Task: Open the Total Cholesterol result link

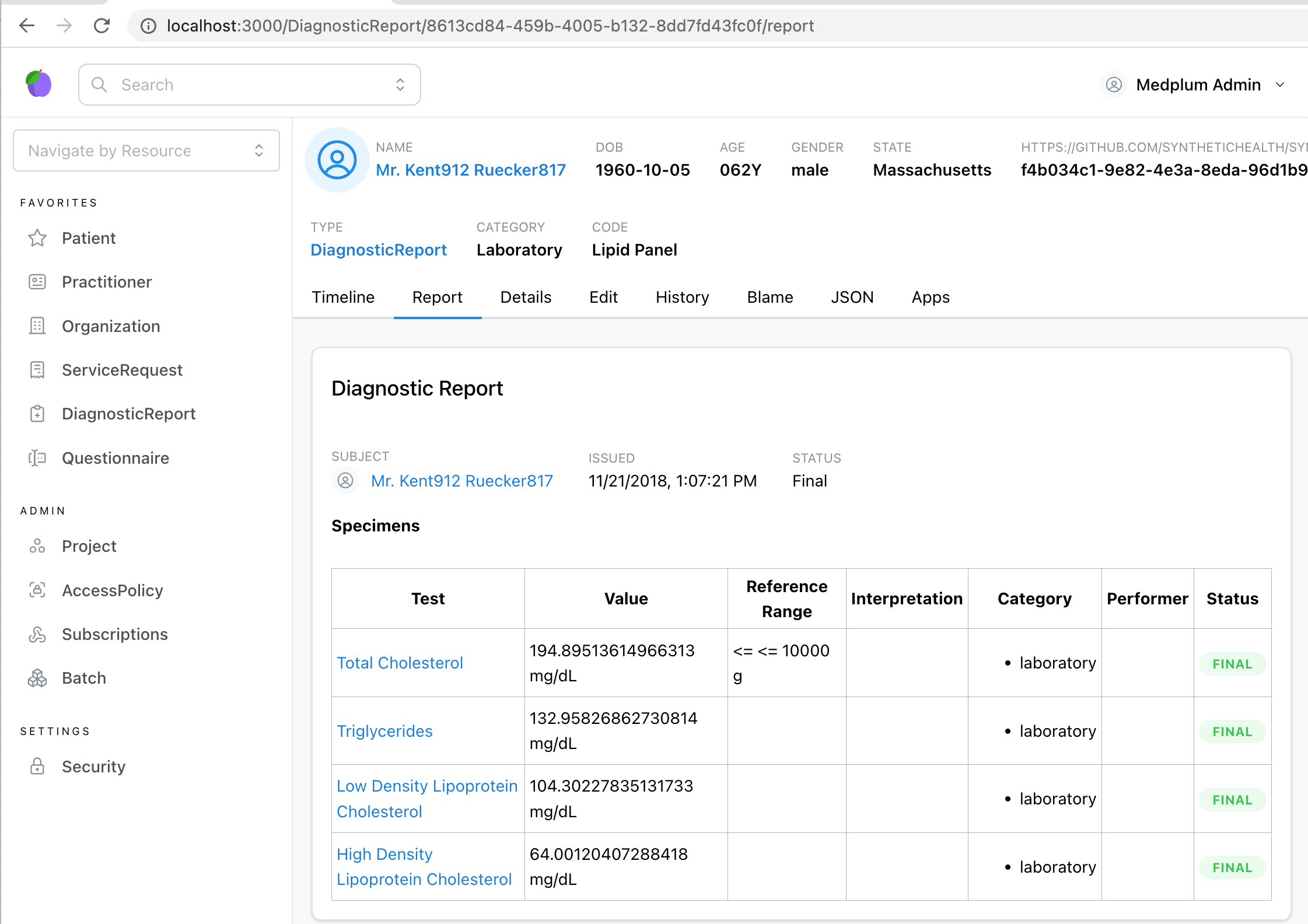Action: (x=400, y=663)
